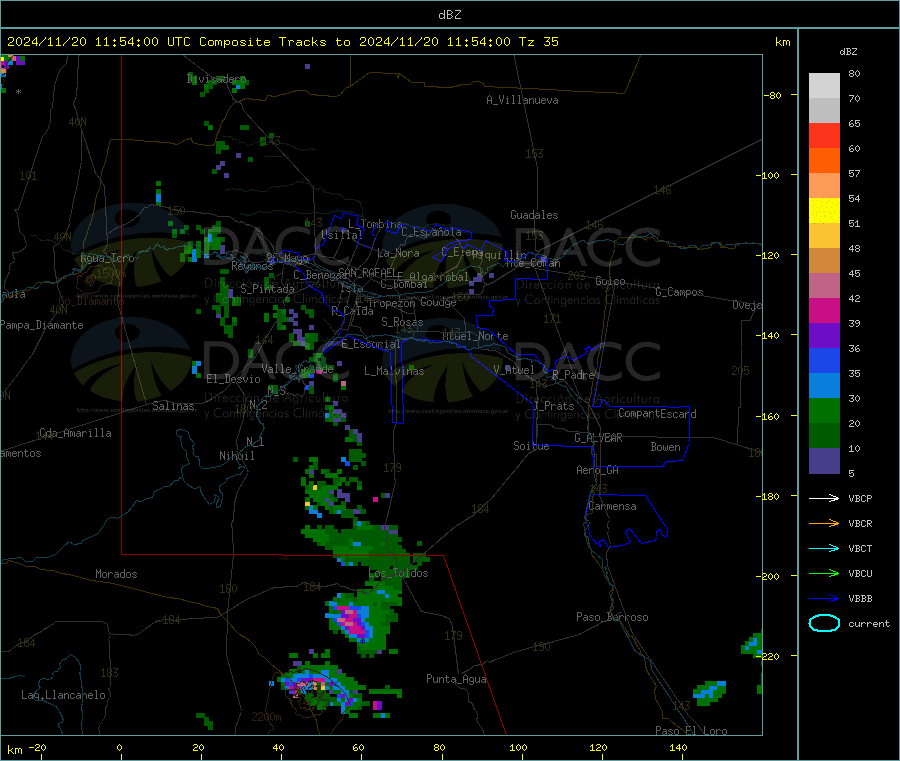The width and height of the screenshot is (900, 761).
Task: Click the Nihuil place label
Action: 236,456
